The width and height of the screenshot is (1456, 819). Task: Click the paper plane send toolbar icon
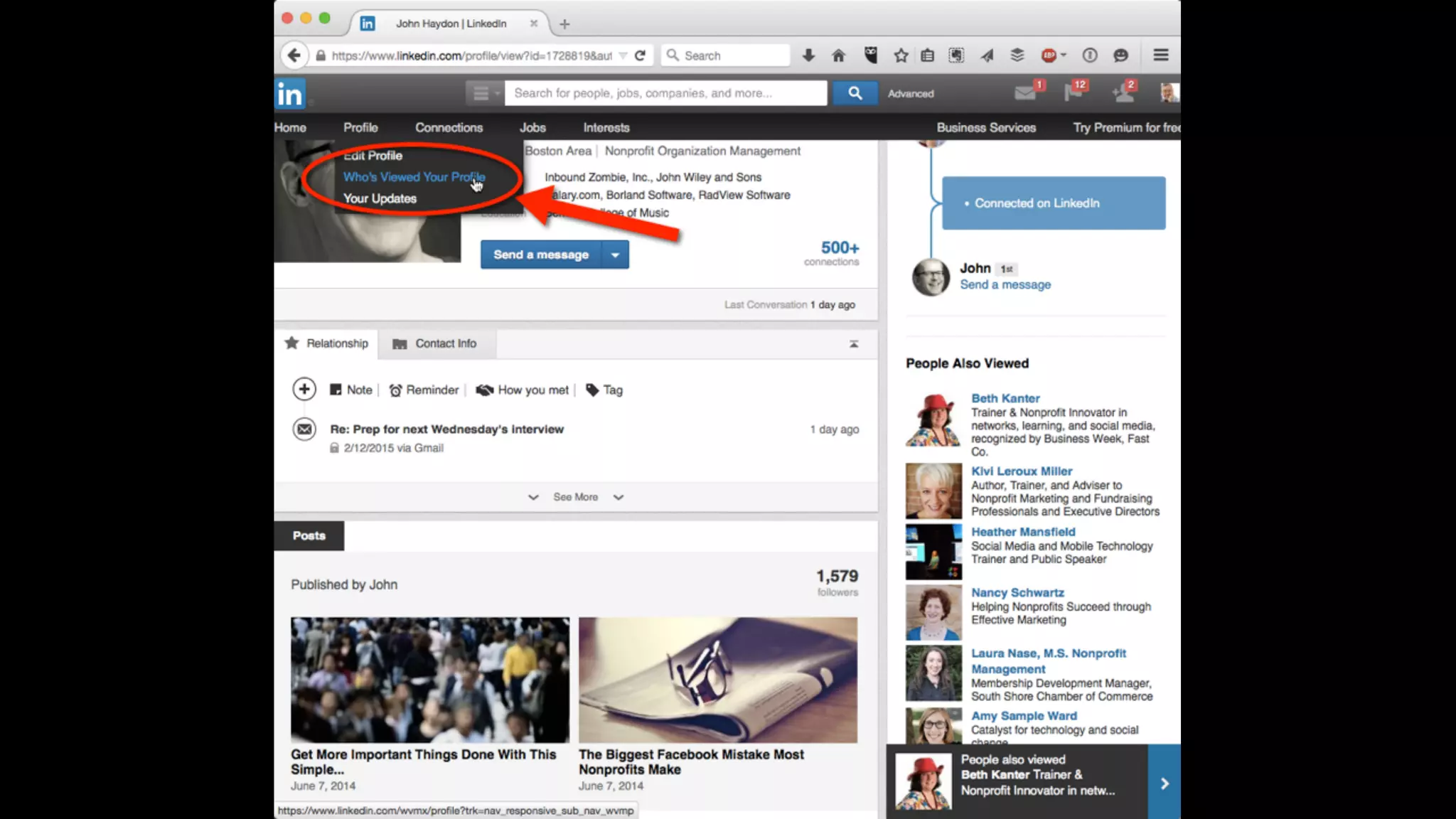pos(987,55)
